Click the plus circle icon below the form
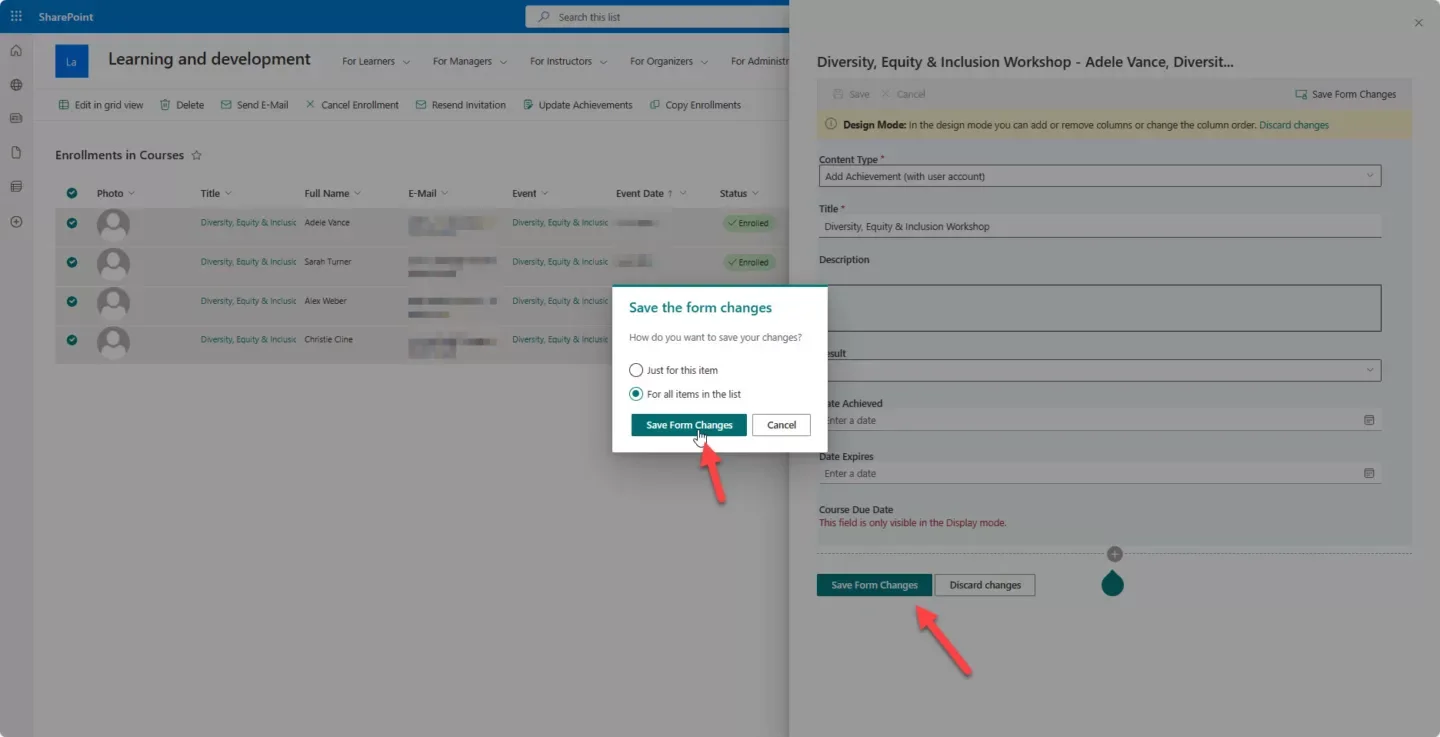The image size is (1440, 737). point(1115,554)
